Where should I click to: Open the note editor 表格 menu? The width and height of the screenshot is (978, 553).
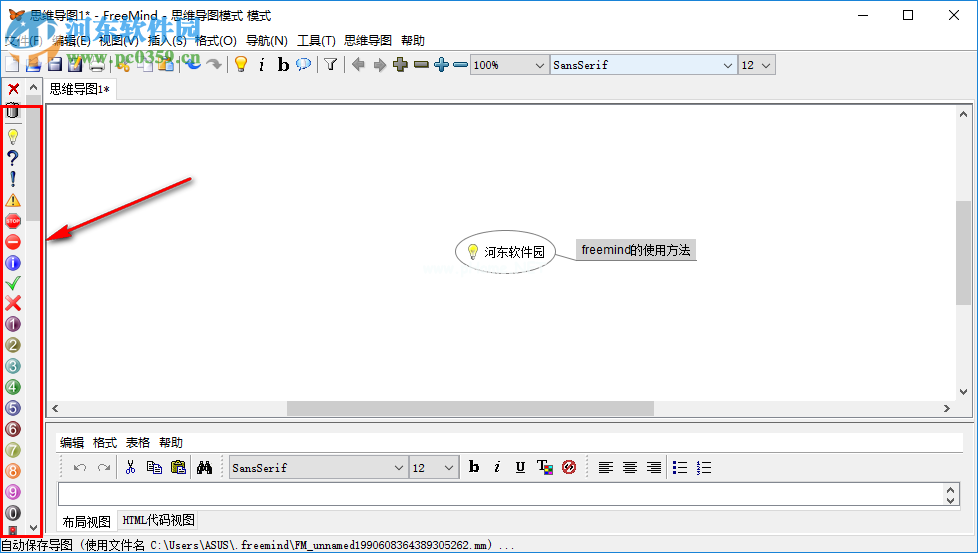[138, 443]
